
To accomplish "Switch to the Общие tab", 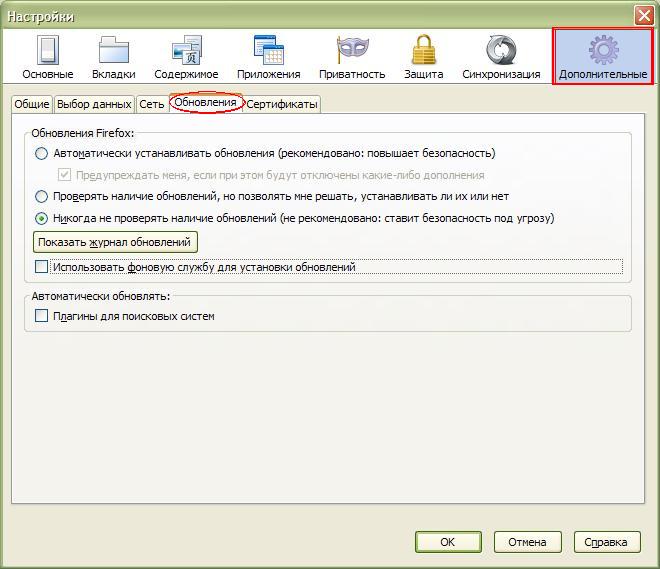I will click(x=32, y=104).
